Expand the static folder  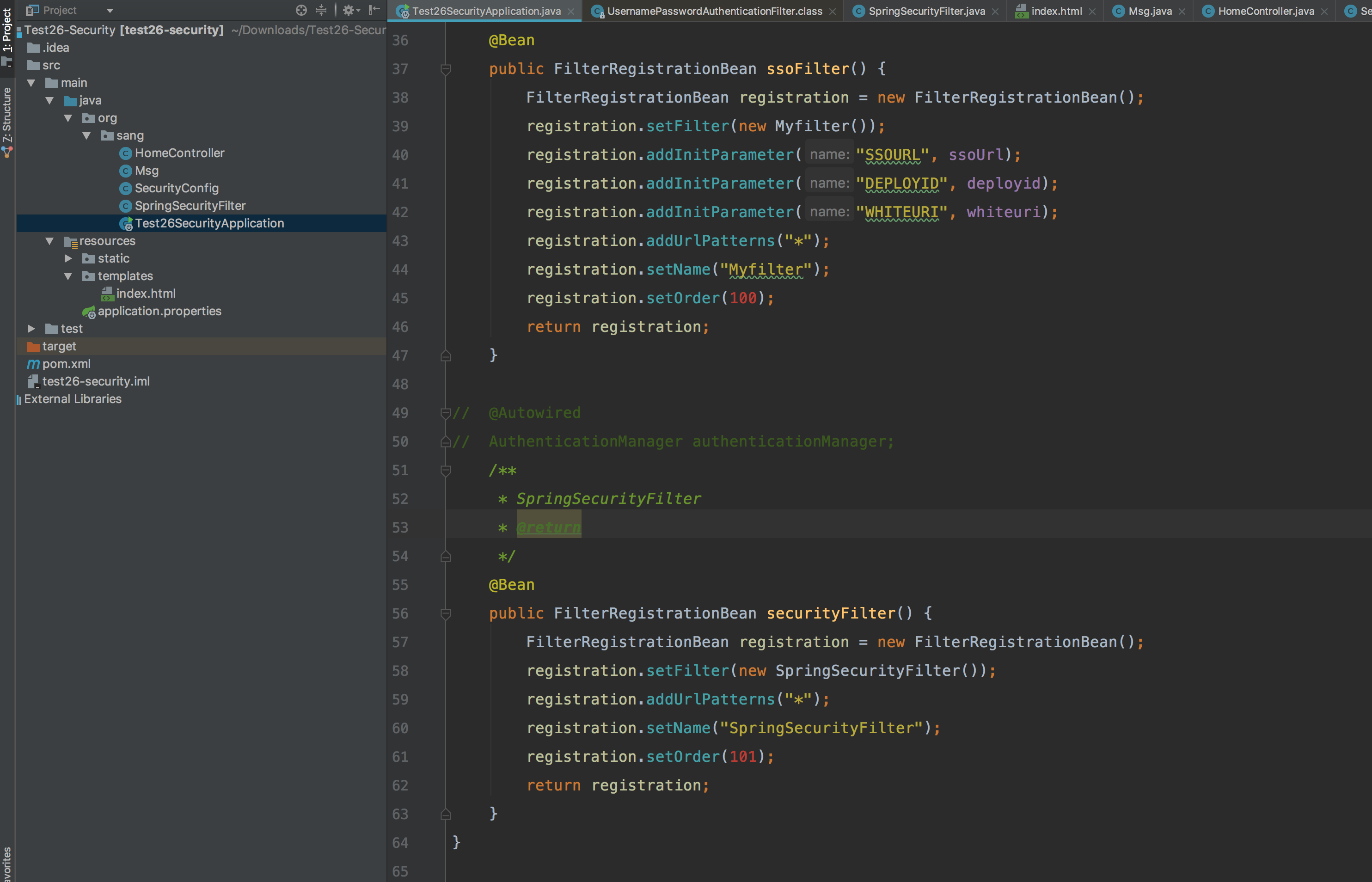coord(68,258)
